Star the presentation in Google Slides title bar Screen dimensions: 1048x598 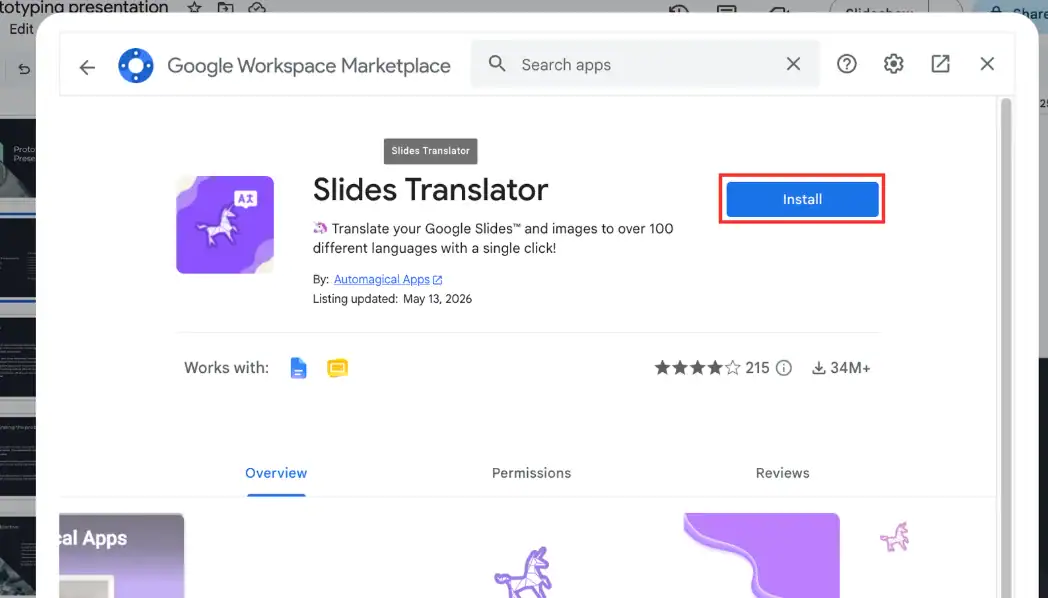pos(194,7)
